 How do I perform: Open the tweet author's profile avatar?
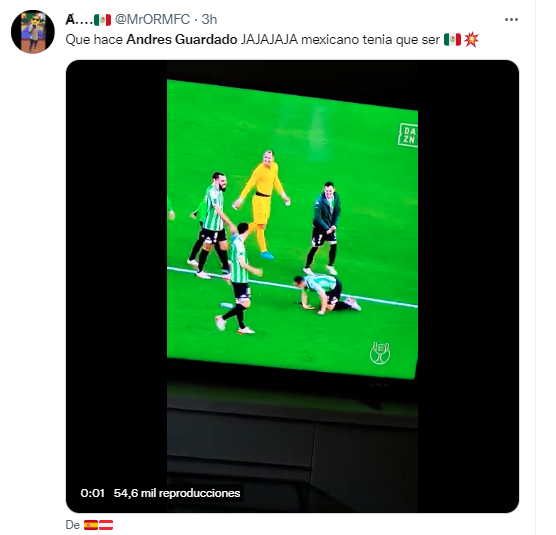click(33, 32)
